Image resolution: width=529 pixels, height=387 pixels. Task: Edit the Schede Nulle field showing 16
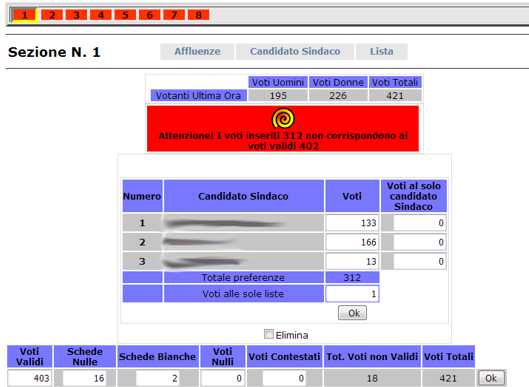(x=84, y=378)
